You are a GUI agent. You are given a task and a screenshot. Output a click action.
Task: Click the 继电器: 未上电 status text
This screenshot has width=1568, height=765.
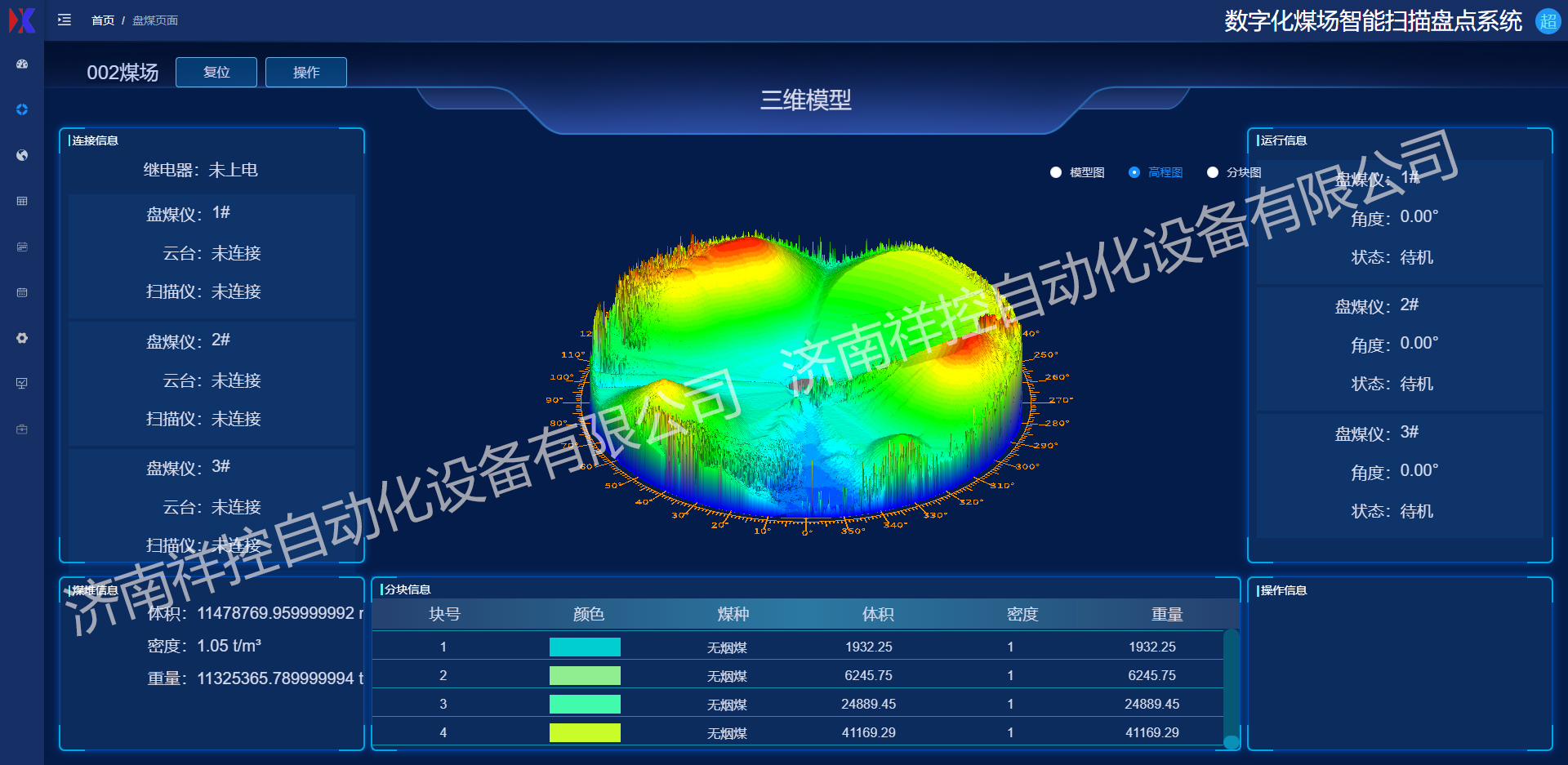click(x=201, y=170)
